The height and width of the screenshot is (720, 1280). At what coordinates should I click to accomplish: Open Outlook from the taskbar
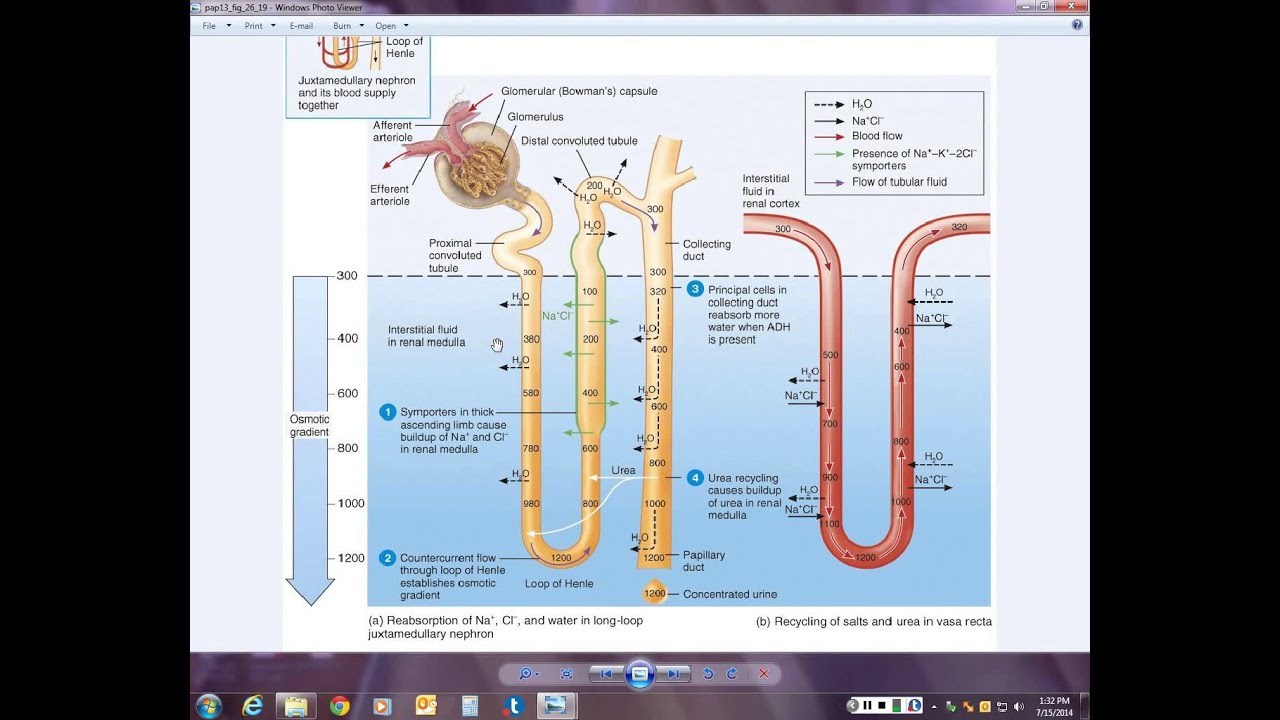click(x=426, y=705)
